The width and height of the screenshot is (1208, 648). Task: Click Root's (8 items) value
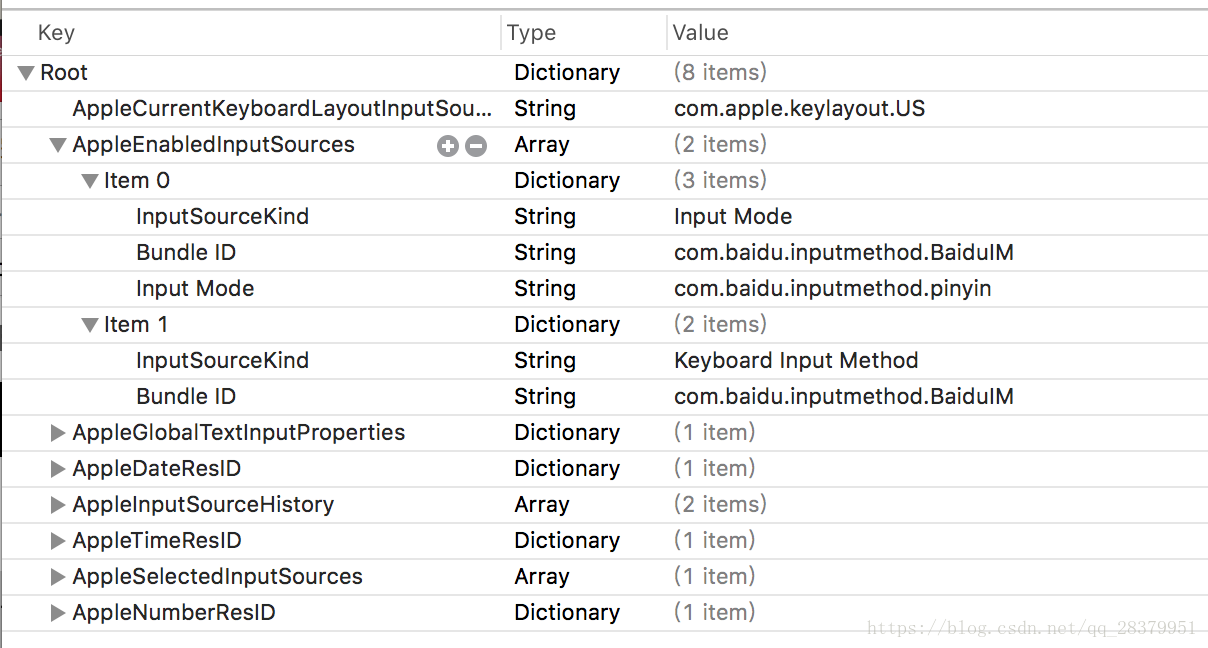(x=720, y=72)
